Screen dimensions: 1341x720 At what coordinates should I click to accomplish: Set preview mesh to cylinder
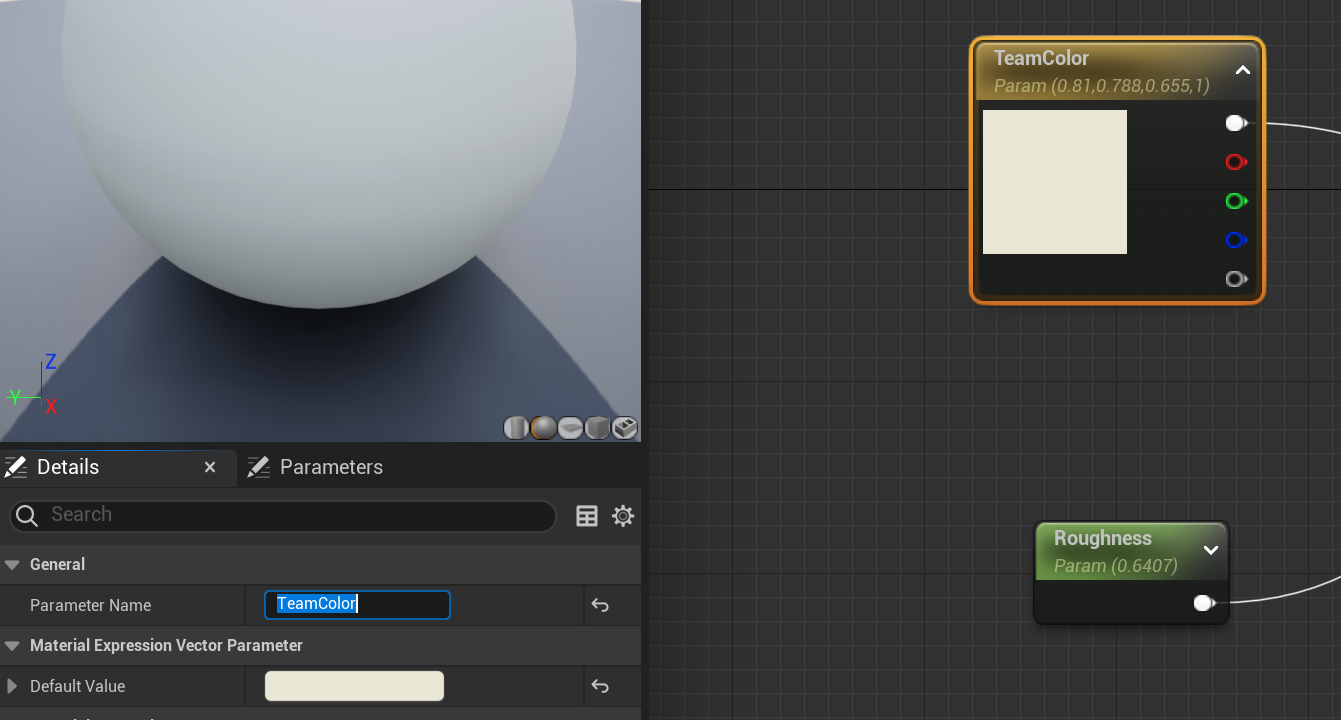[516, 428]
